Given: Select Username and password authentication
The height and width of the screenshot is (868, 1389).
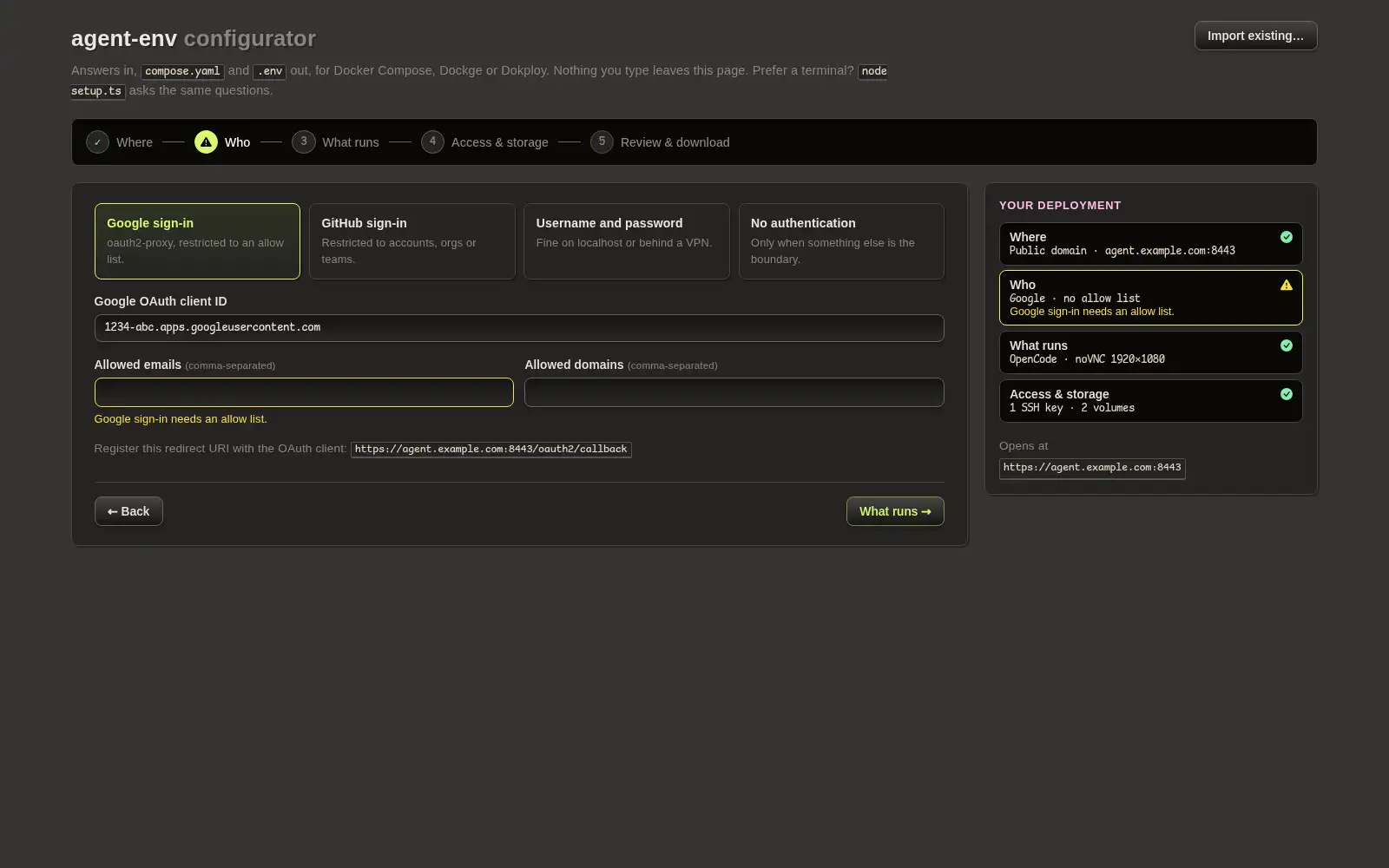Looking at the screenshot, I should coord(627,241).
